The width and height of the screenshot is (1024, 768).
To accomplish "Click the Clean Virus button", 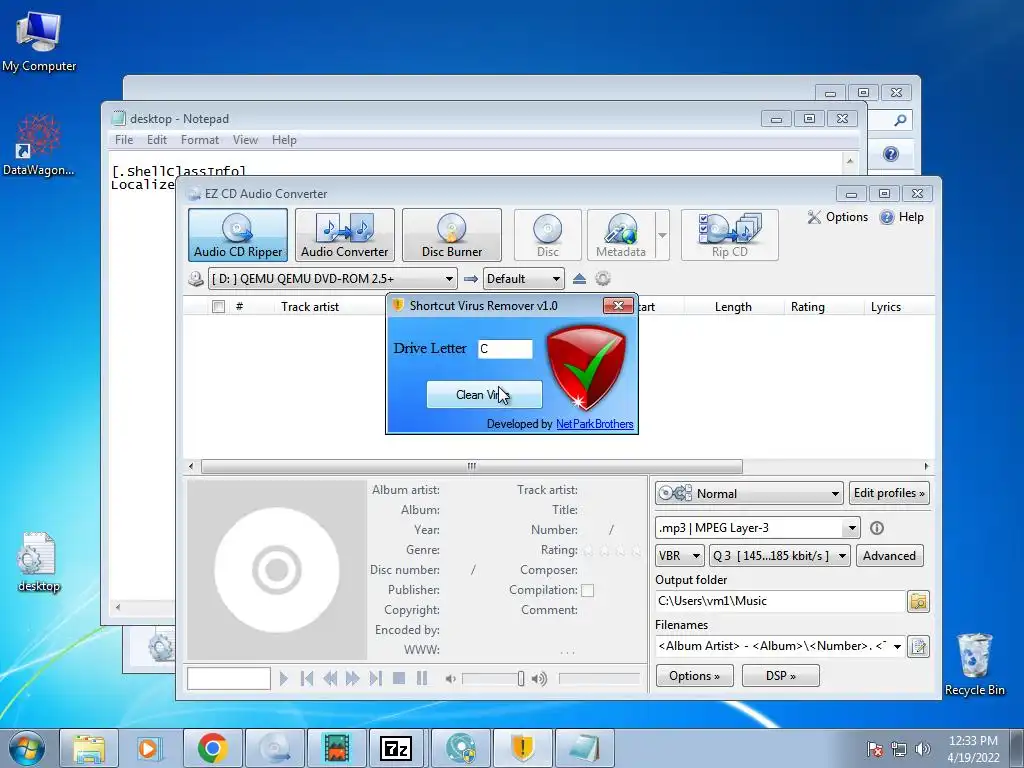I will (x=484, y=394).
